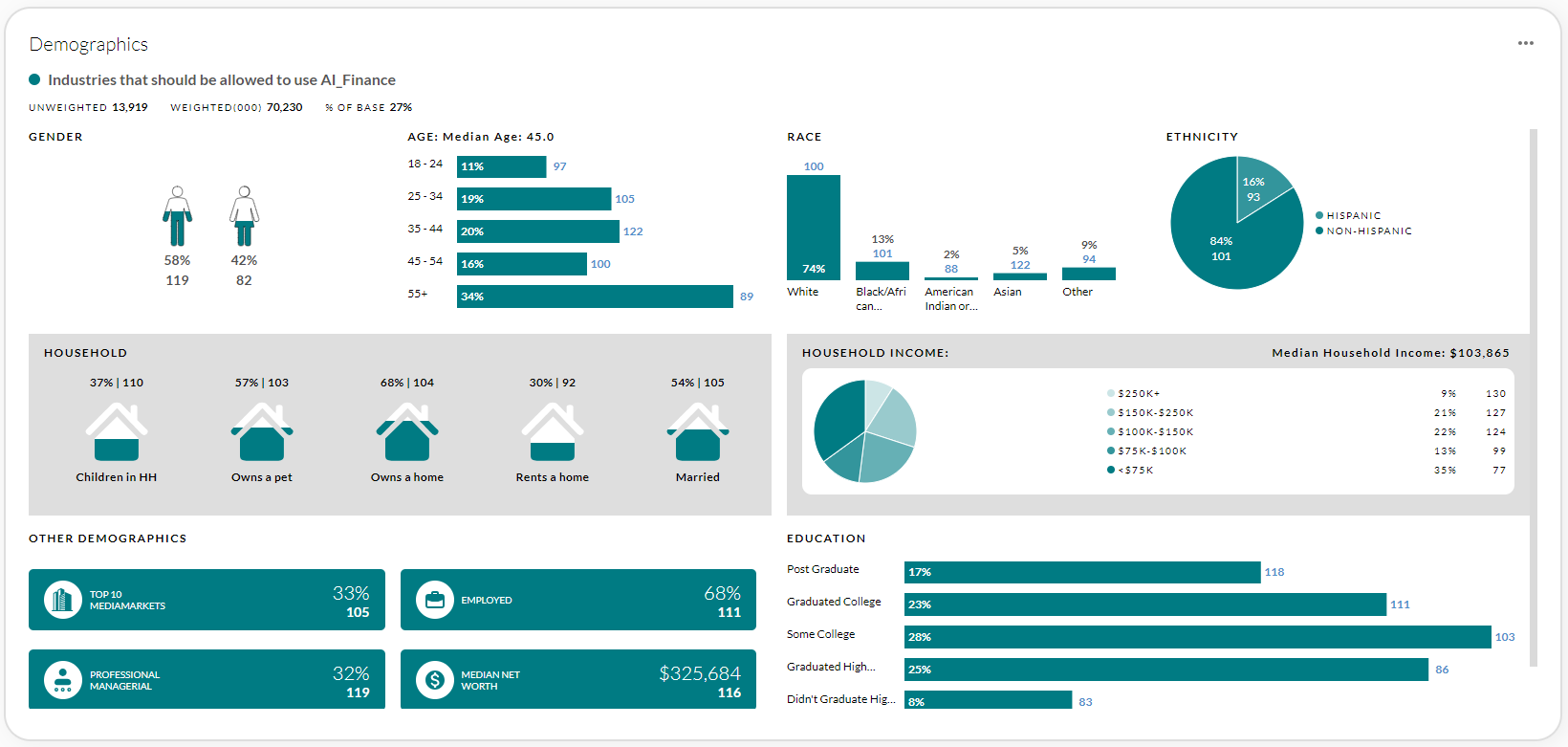Select the Owns a home house icon
Viewport: 1568px width, 747px height.
pyautogui.click(x=407, y=432)
